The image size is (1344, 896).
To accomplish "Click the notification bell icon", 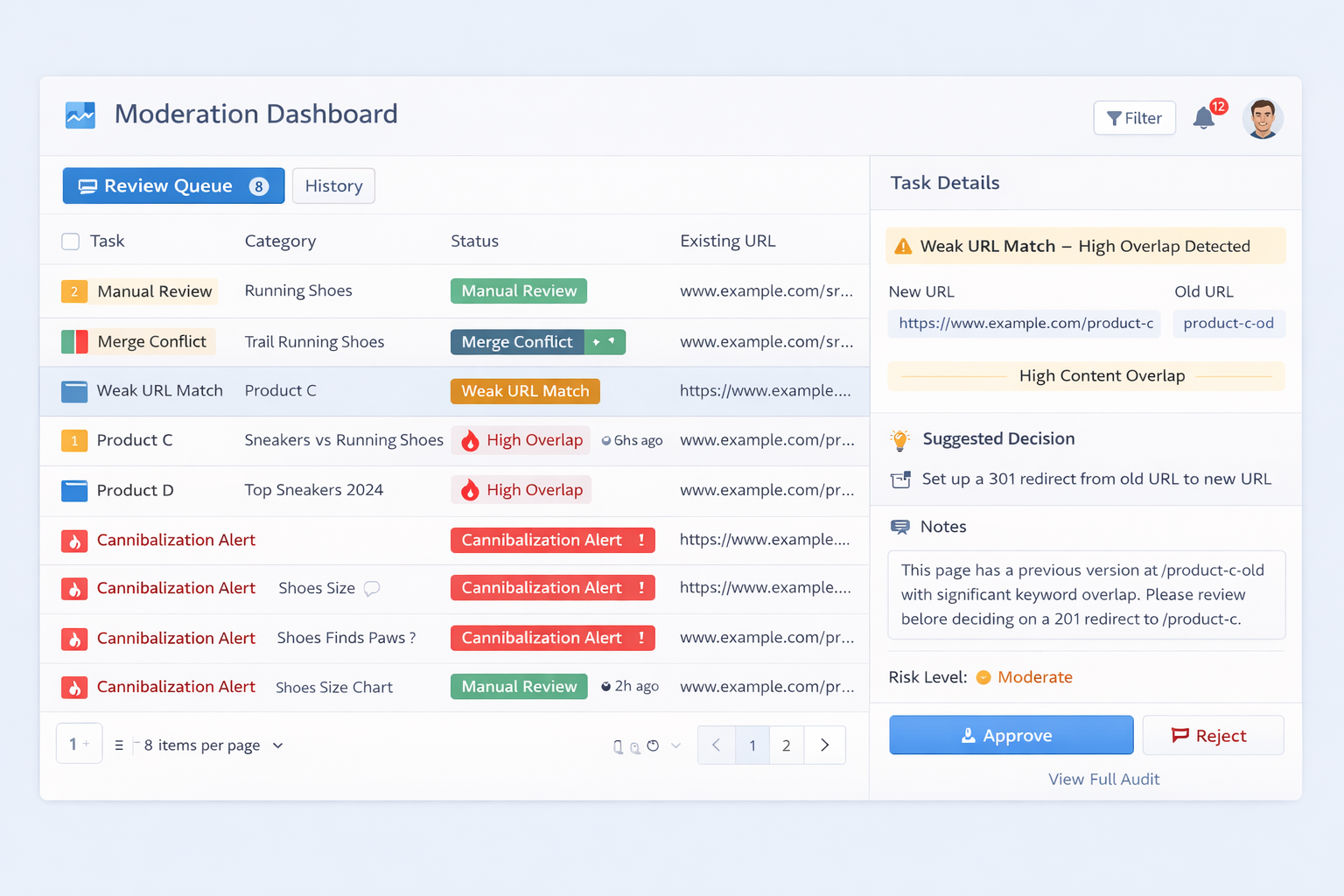I will [x=1204, y=118].
